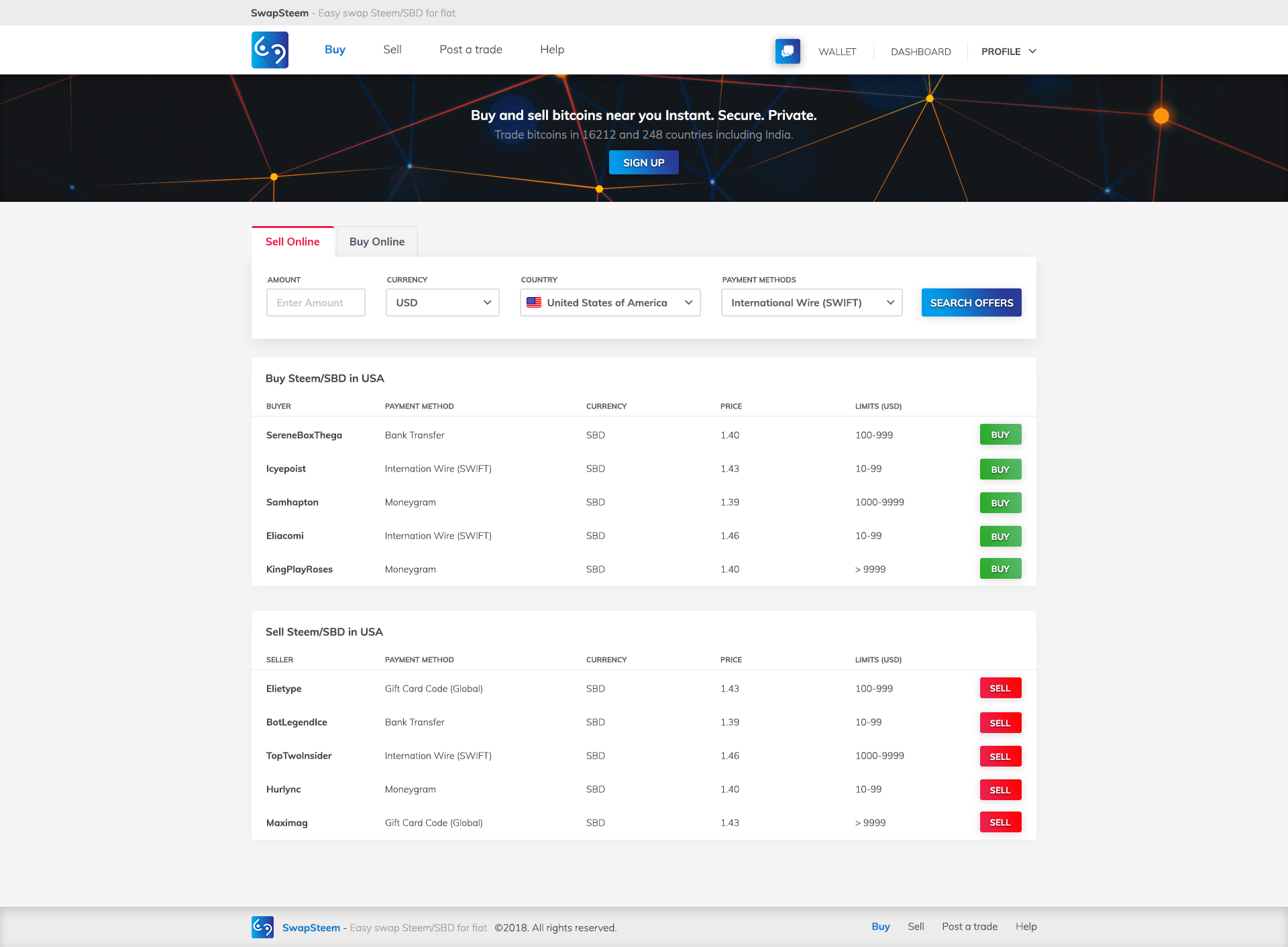Click the SwapSteem logo in footer
This screenshot has height=947, width=1288.
[262, 927]
